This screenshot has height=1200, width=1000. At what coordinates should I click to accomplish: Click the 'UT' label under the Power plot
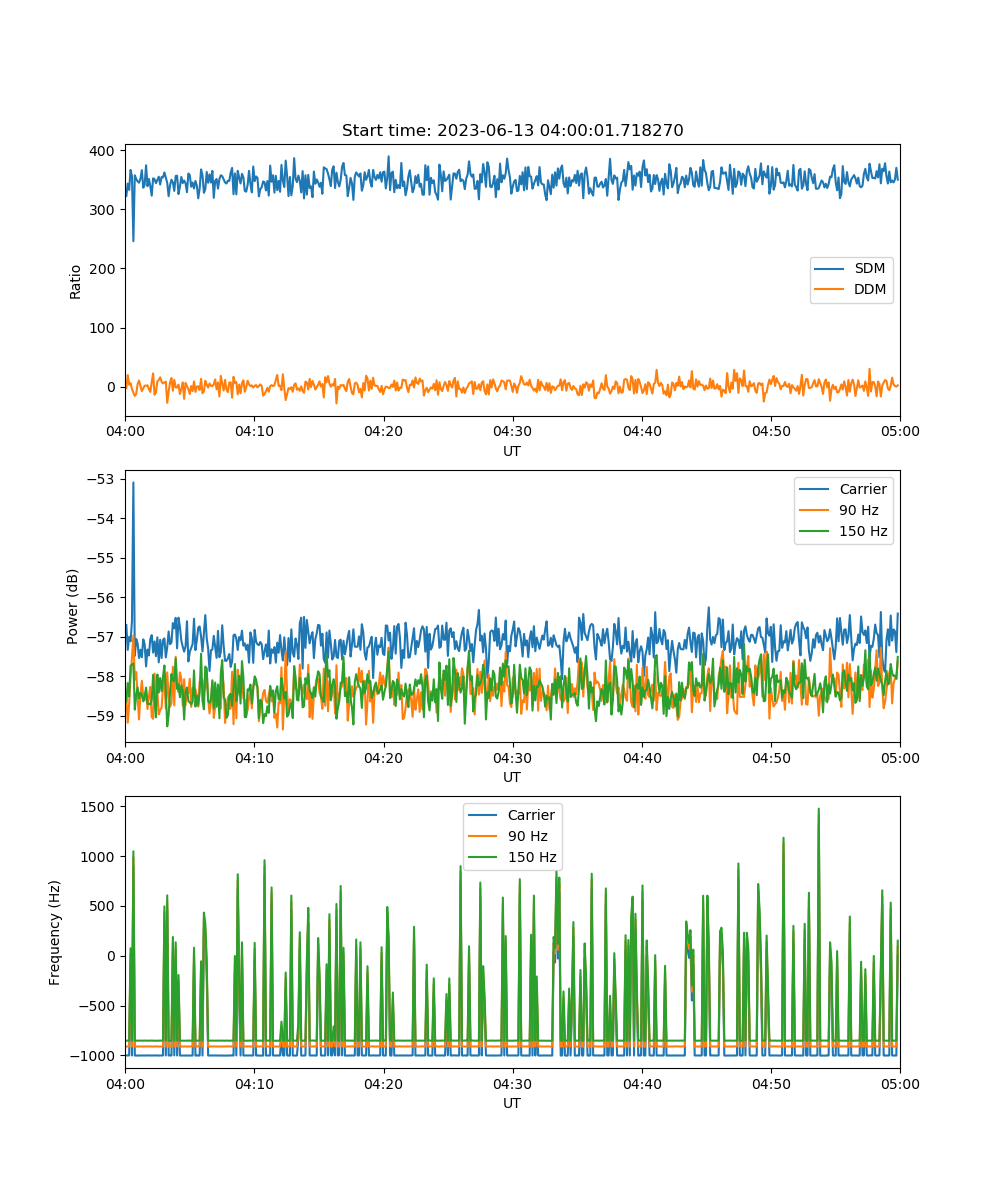[x=512, y=777]
